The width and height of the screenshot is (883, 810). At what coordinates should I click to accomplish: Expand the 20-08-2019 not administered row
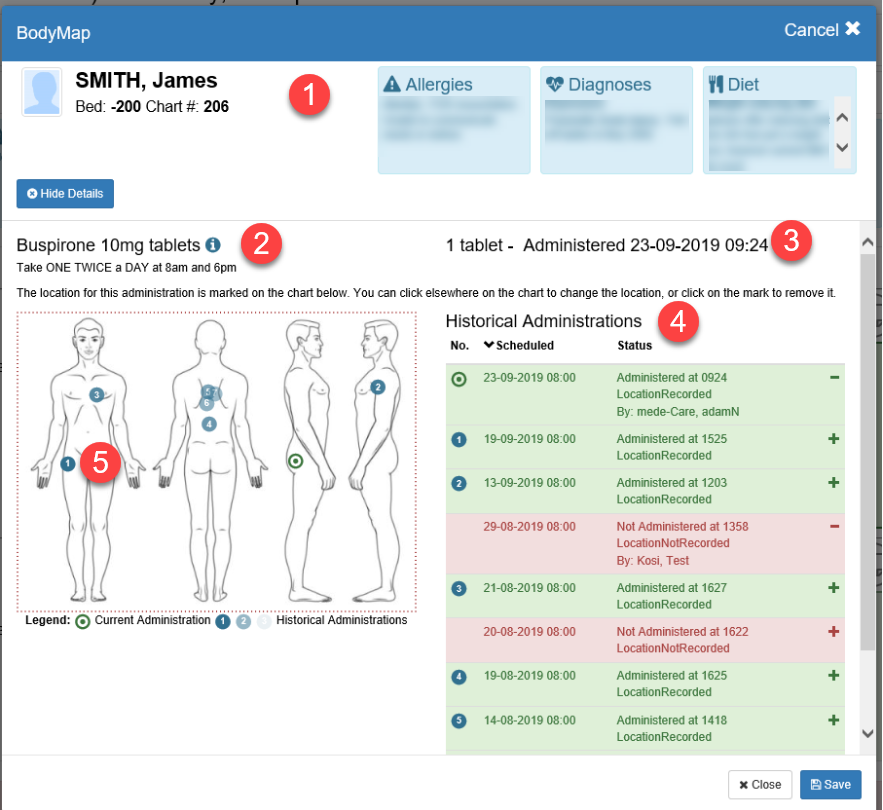pos(834,631)
